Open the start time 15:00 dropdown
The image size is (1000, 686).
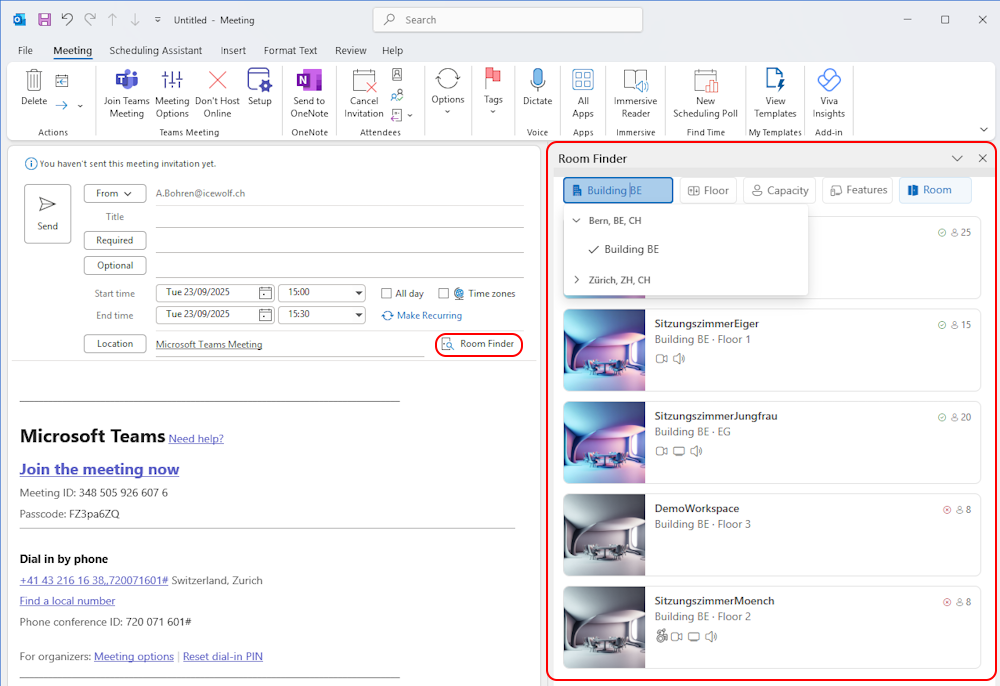pos(359,293)
